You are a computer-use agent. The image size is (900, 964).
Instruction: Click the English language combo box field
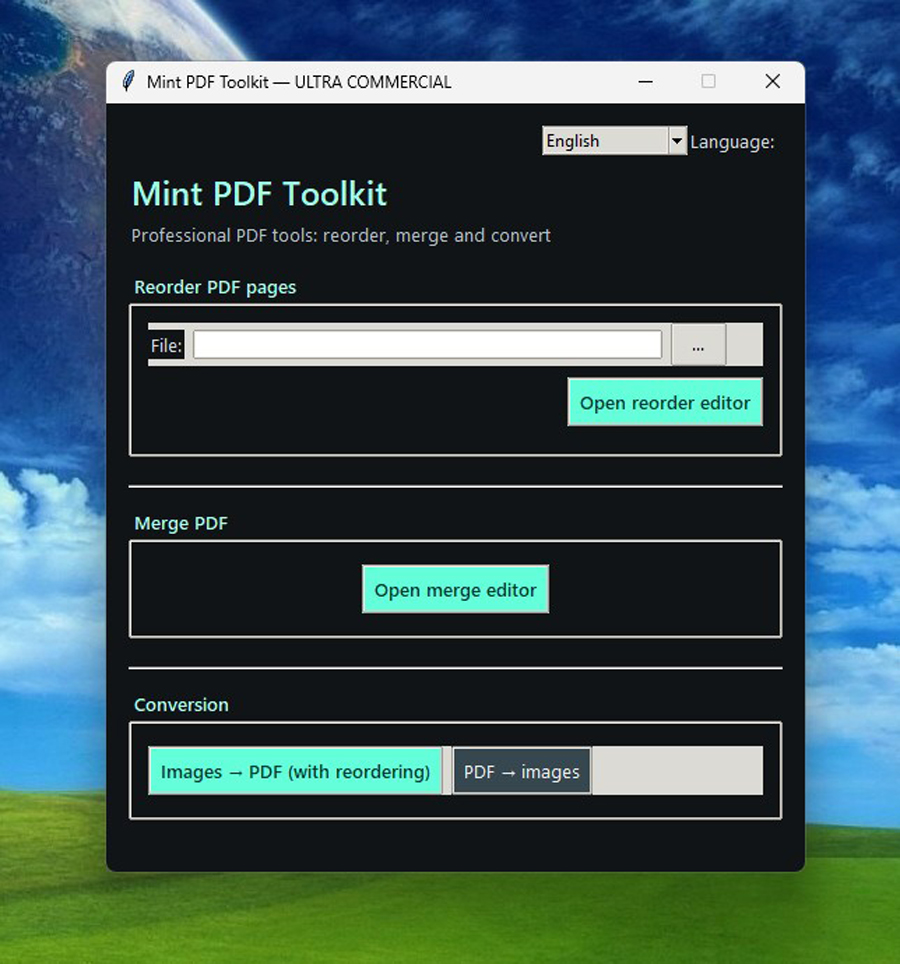(x=604, y=141)
